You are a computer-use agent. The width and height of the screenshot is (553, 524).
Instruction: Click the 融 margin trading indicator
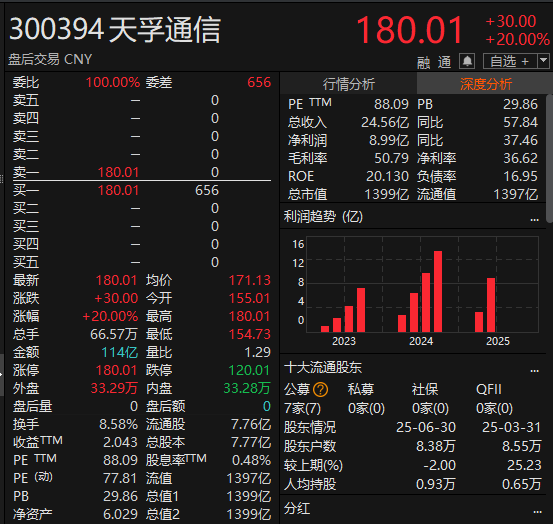click(x=423, y=63)
